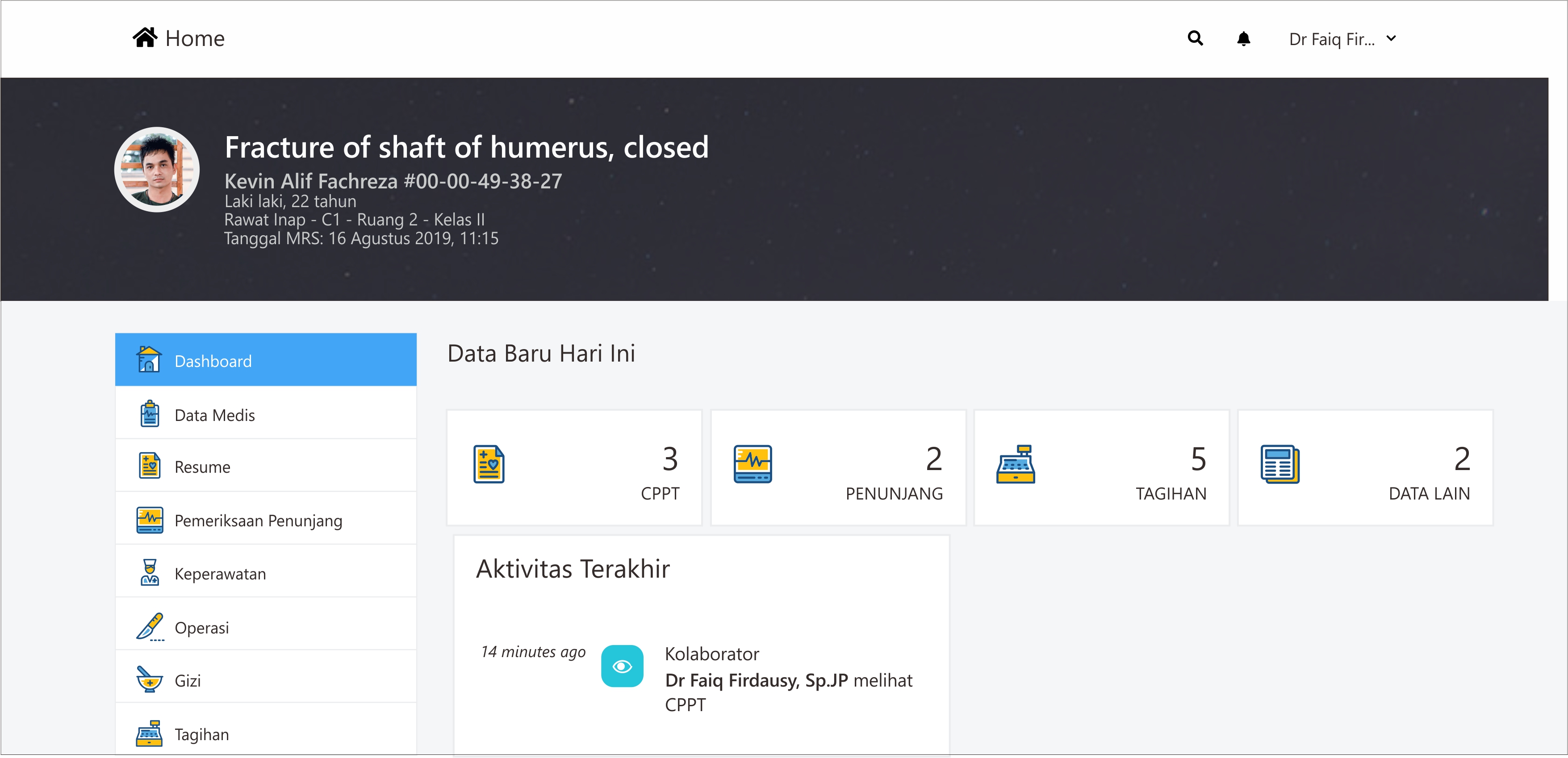Open the Keperawatan menu label
The image size is (1568, 758).
point(220,574)
